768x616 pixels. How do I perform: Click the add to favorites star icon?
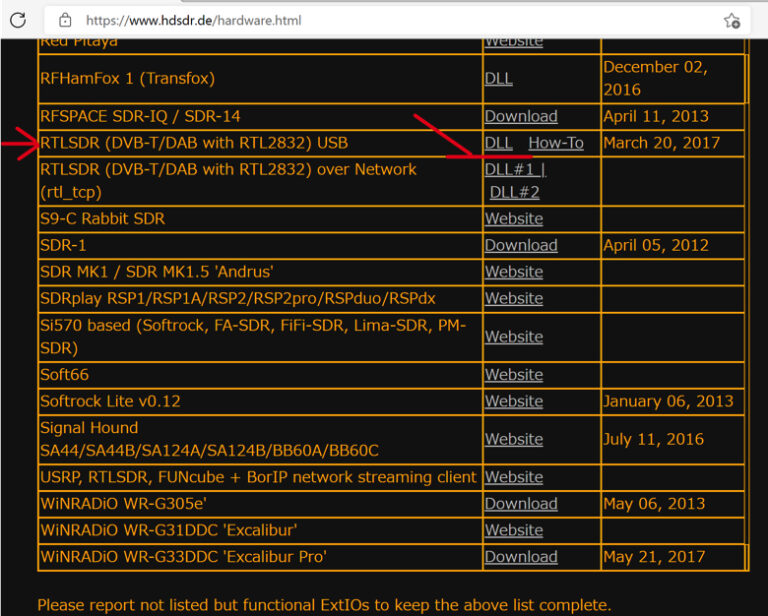pyautogui.click(x=731, y=20)
